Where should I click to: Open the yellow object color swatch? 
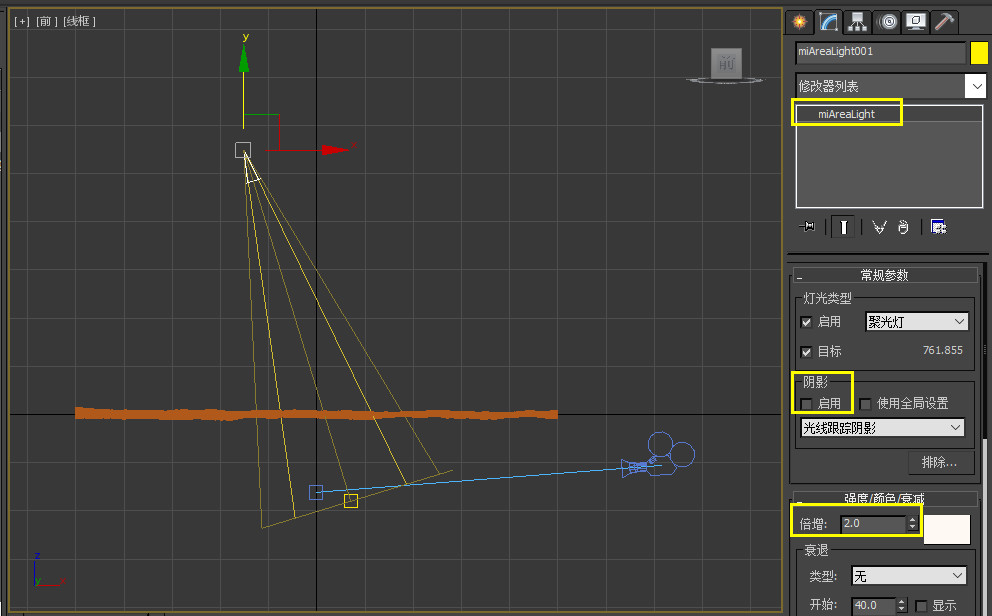tap(979, 52)
